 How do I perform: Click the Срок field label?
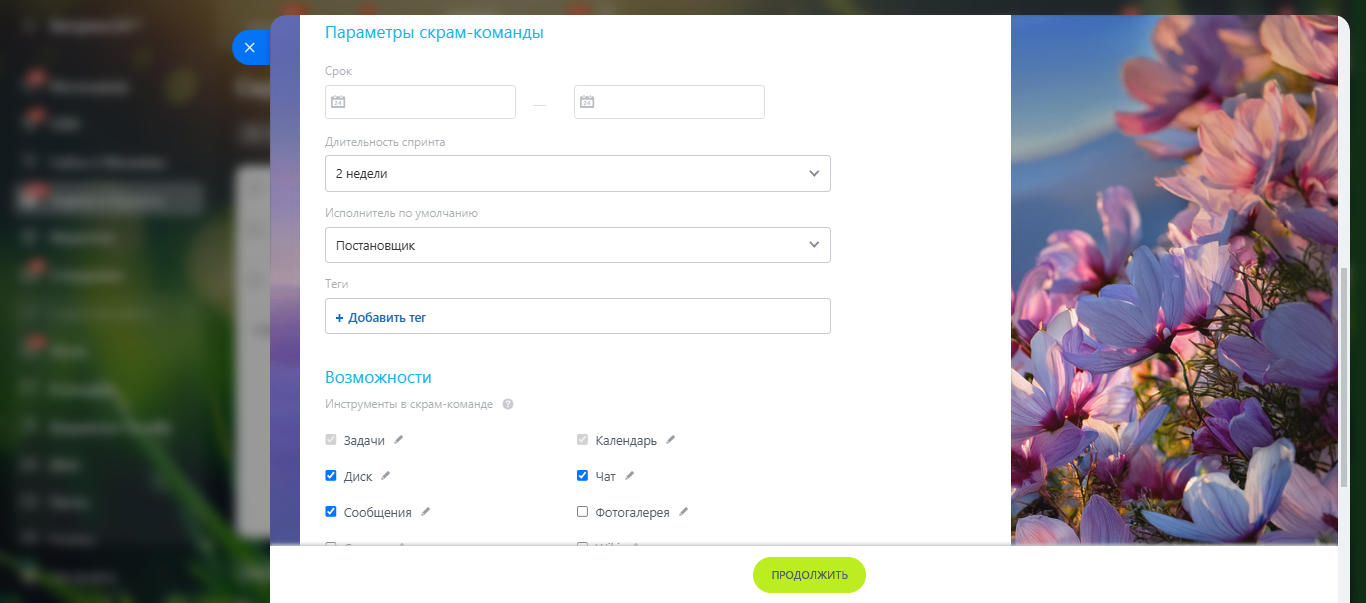338,71
